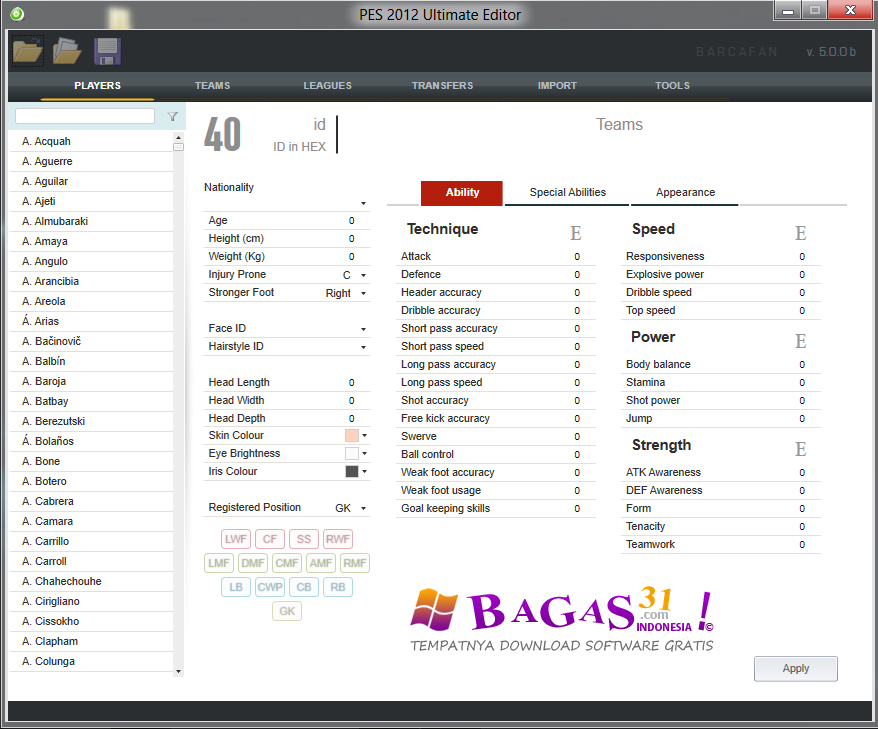The image size is (878, 729).
Task: Click the Age value field
Action: click(x=351, y=221)
